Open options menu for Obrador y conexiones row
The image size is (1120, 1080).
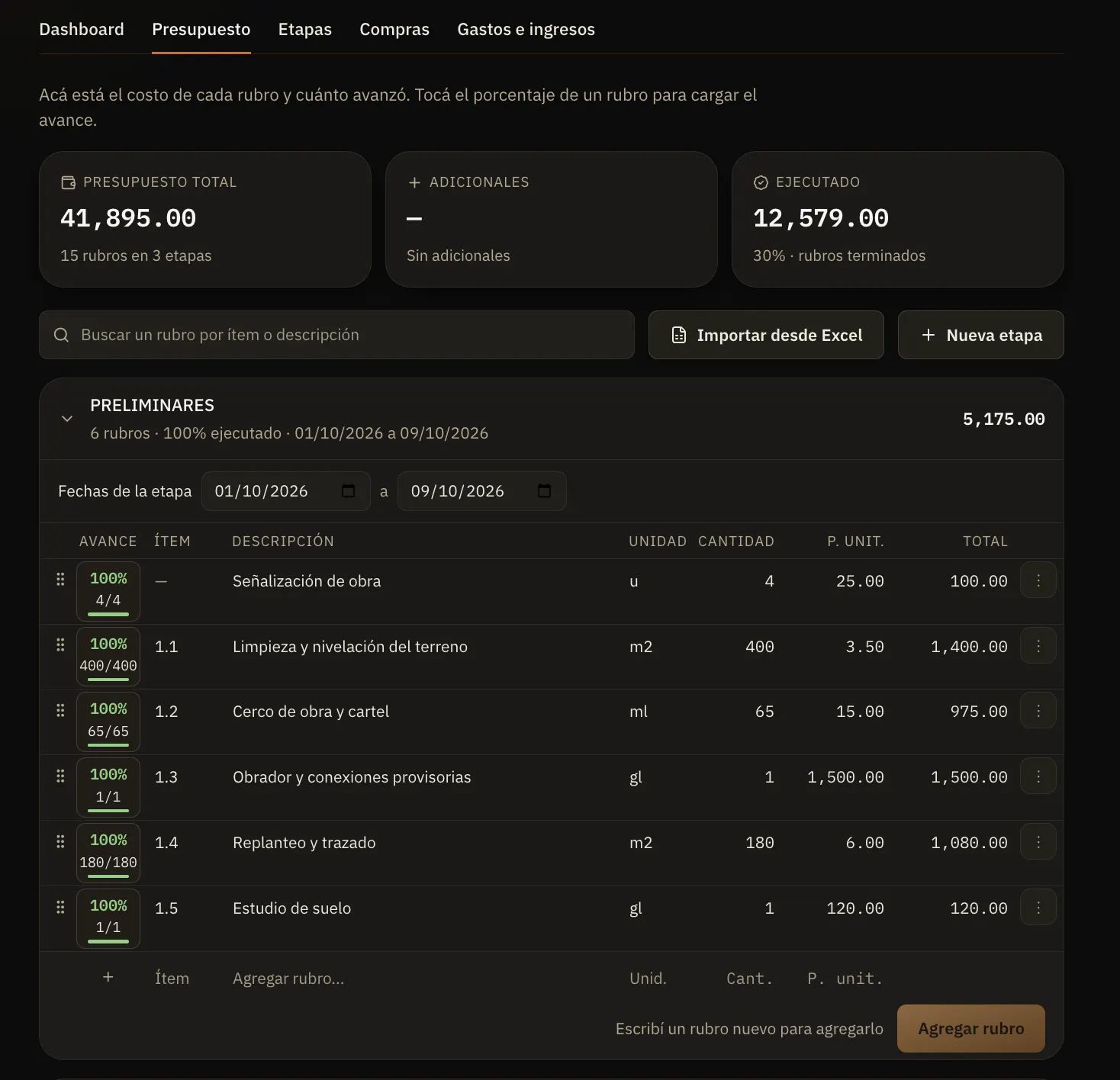click(1038, 776)
